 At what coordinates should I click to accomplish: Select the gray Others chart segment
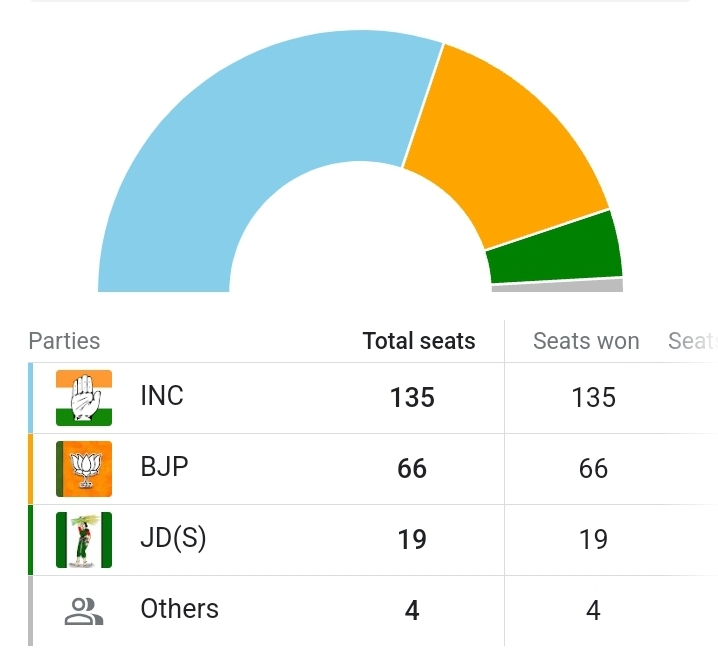click(558, 286)
